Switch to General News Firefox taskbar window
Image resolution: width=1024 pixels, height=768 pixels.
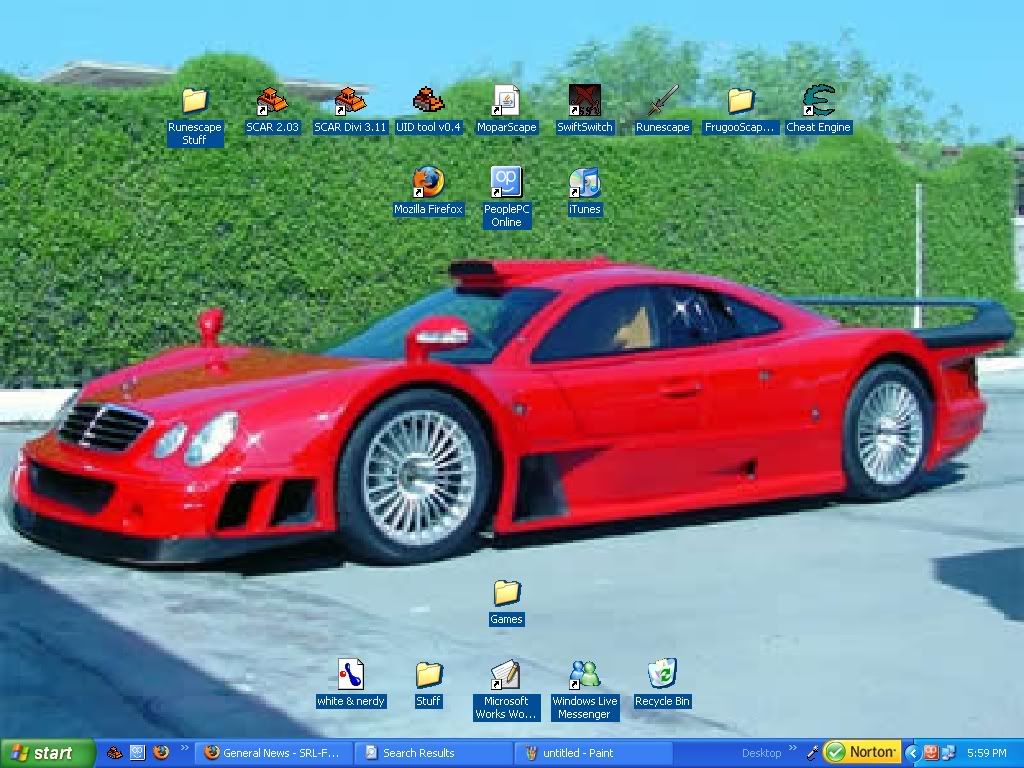pyautogui.click(x=275, y=753)
